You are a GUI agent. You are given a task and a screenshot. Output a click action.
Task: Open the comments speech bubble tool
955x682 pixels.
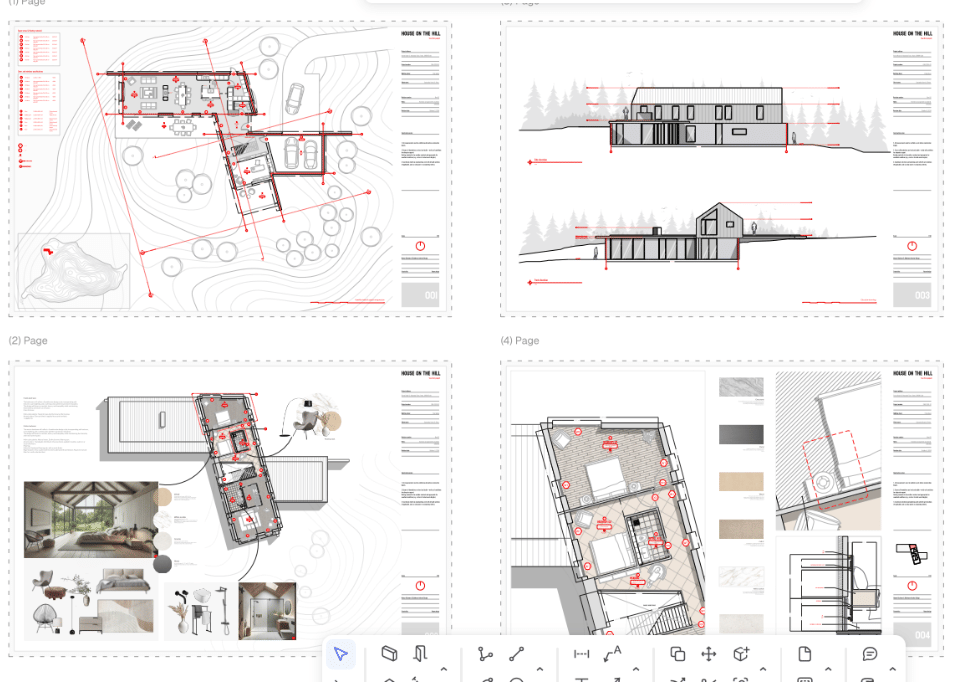point(870,654)
